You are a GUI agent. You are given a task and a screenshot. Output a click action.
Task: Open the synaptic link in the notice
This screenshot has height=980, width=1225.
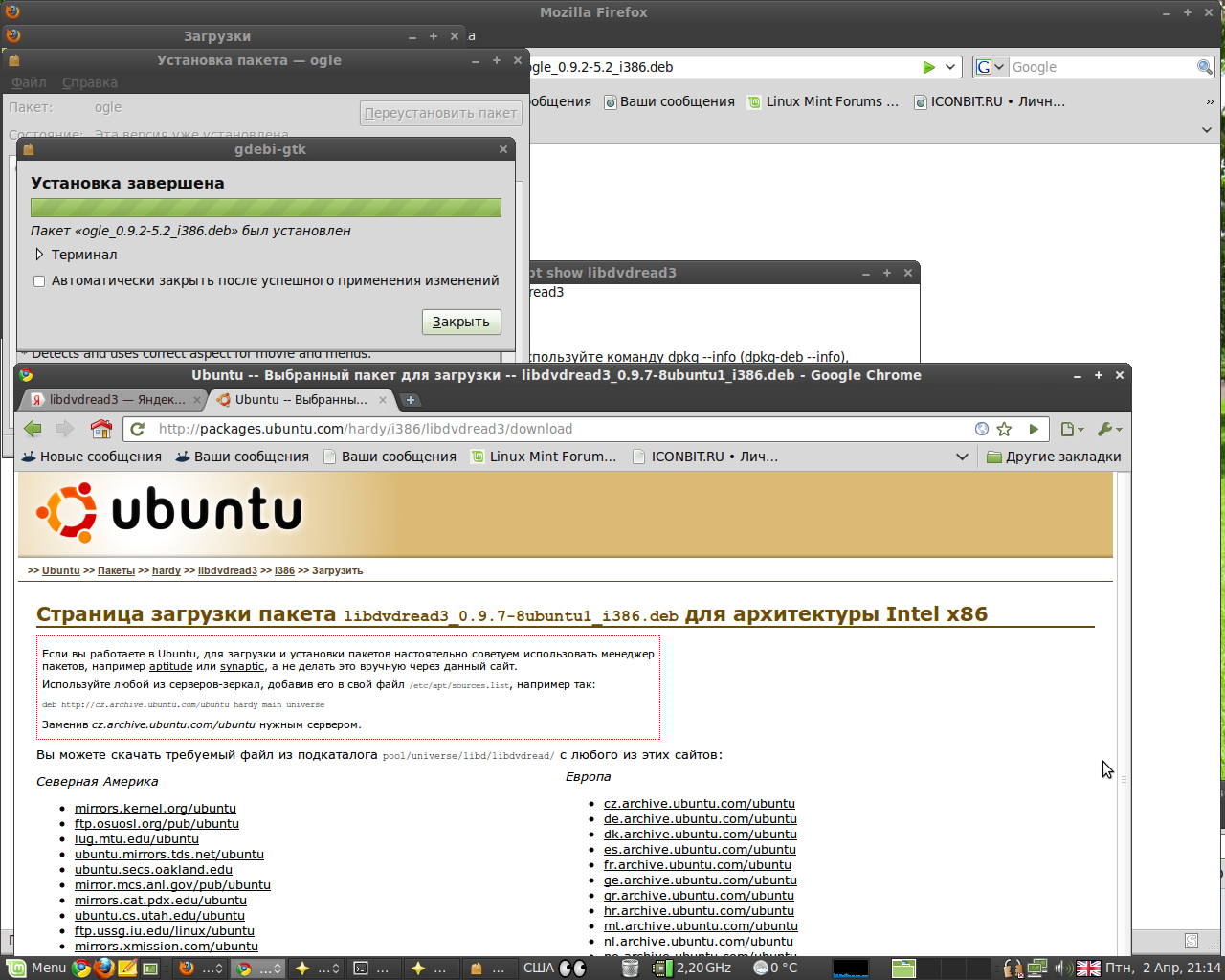[242, 666]
